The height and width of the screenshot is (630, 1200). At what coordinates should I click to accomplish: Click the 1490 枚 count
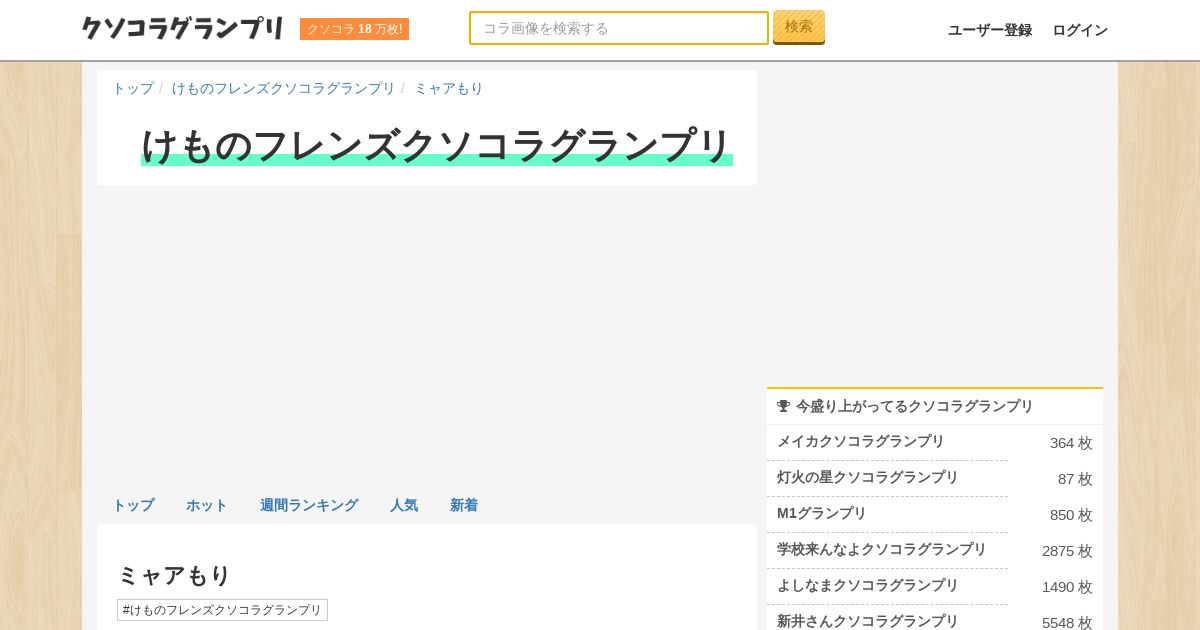tap(1067, 587)
